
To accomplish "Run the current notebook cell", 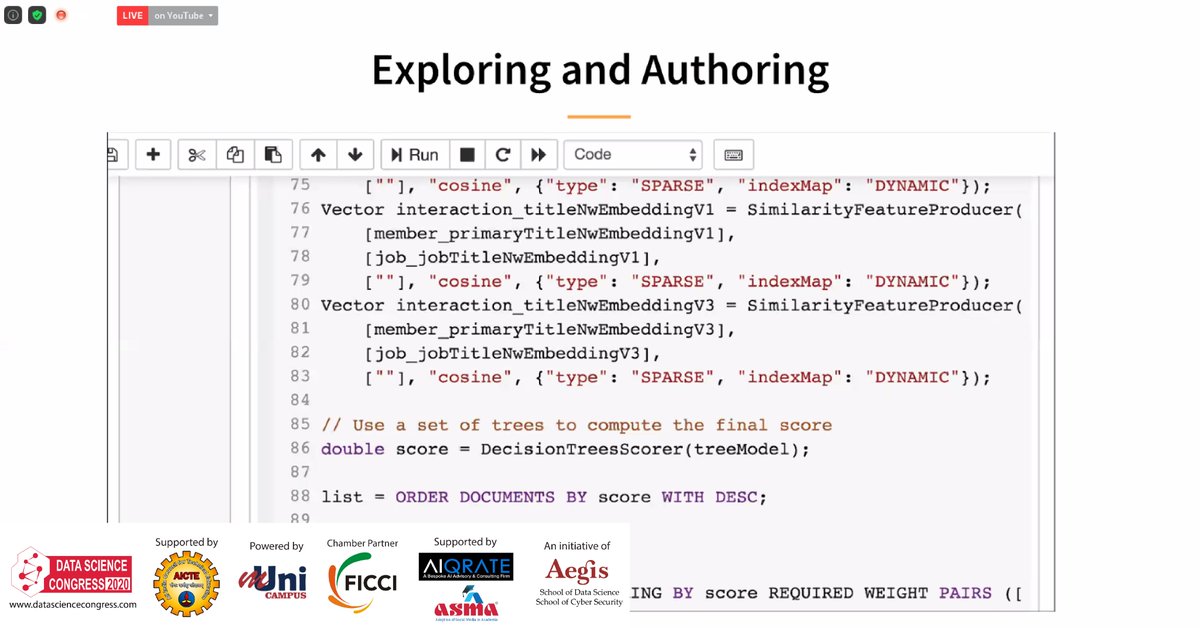I will (414, 154).
